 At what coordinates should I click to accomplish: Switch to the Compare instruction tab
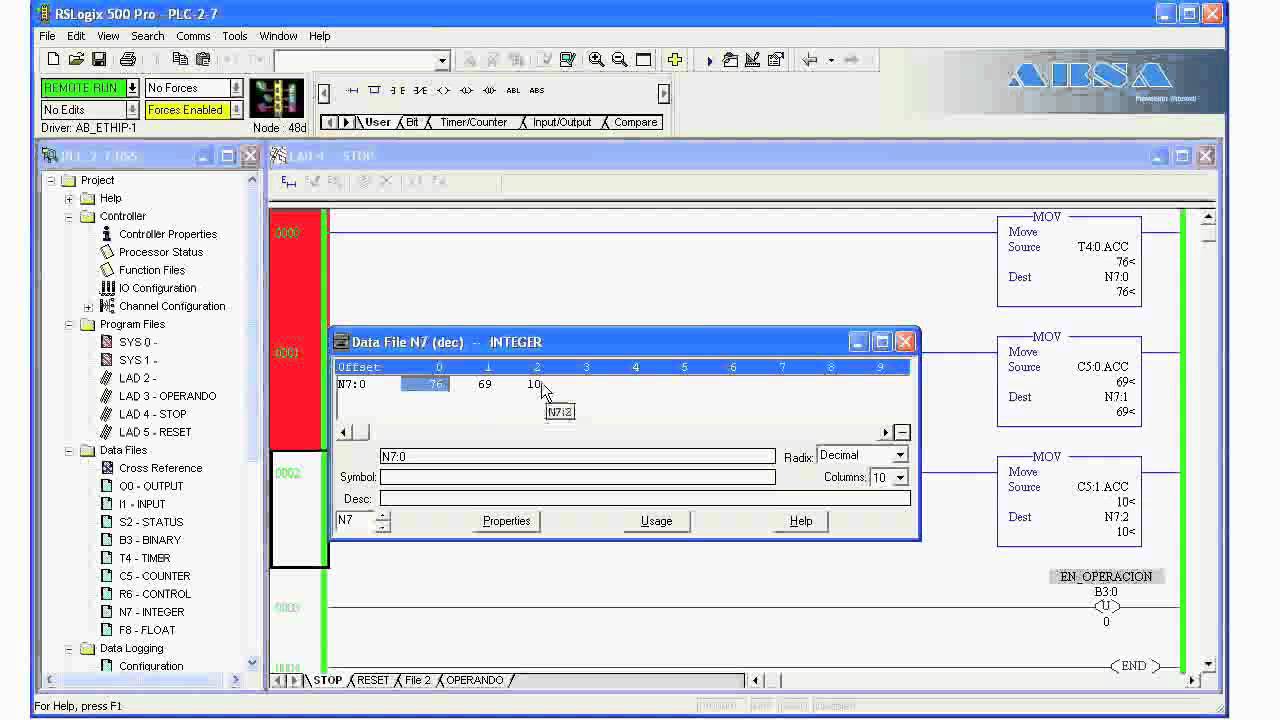point(635,122)
